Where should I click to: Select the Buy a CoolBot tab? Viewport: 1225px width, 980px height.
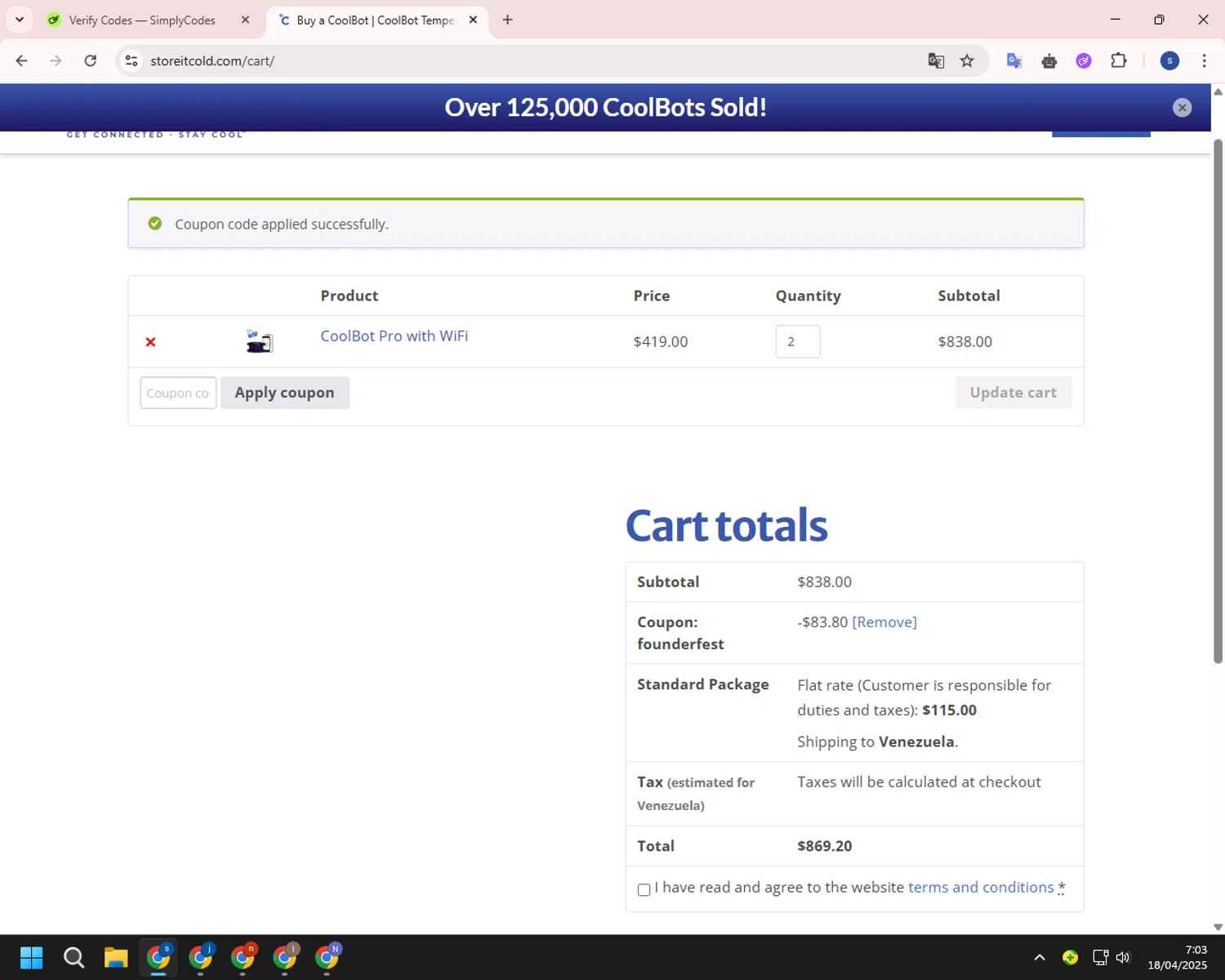pos(376,20)
